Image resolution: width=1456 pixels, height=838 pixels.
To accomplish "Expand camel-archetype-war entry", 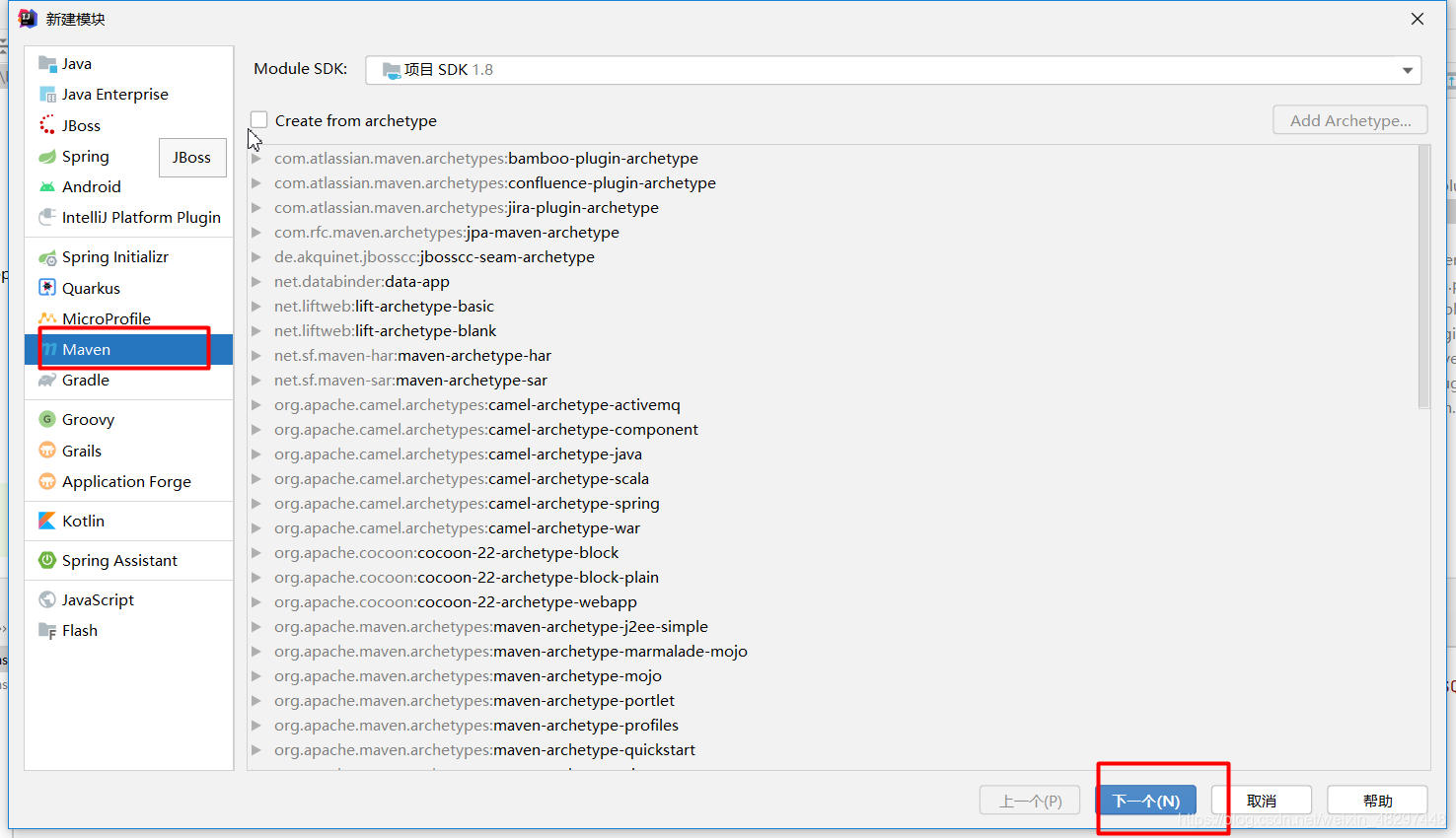I will click(256, 528).
